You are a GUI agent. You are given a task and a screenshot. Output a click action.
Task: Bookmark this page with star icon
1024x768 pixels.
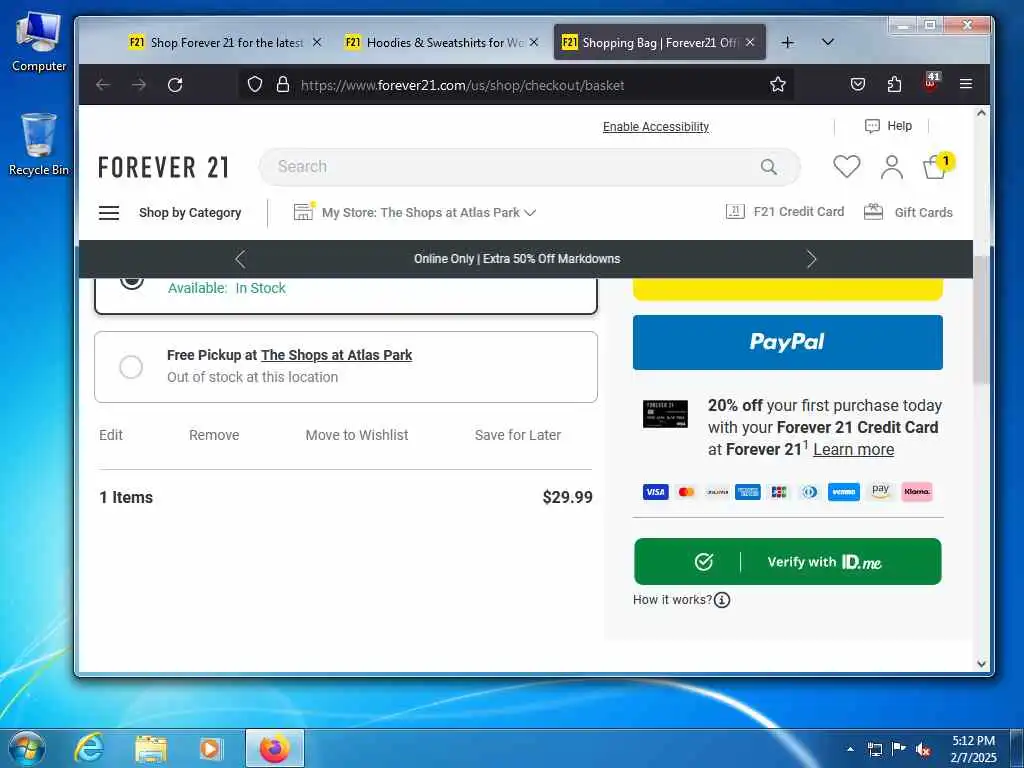[x=777, y=85]
